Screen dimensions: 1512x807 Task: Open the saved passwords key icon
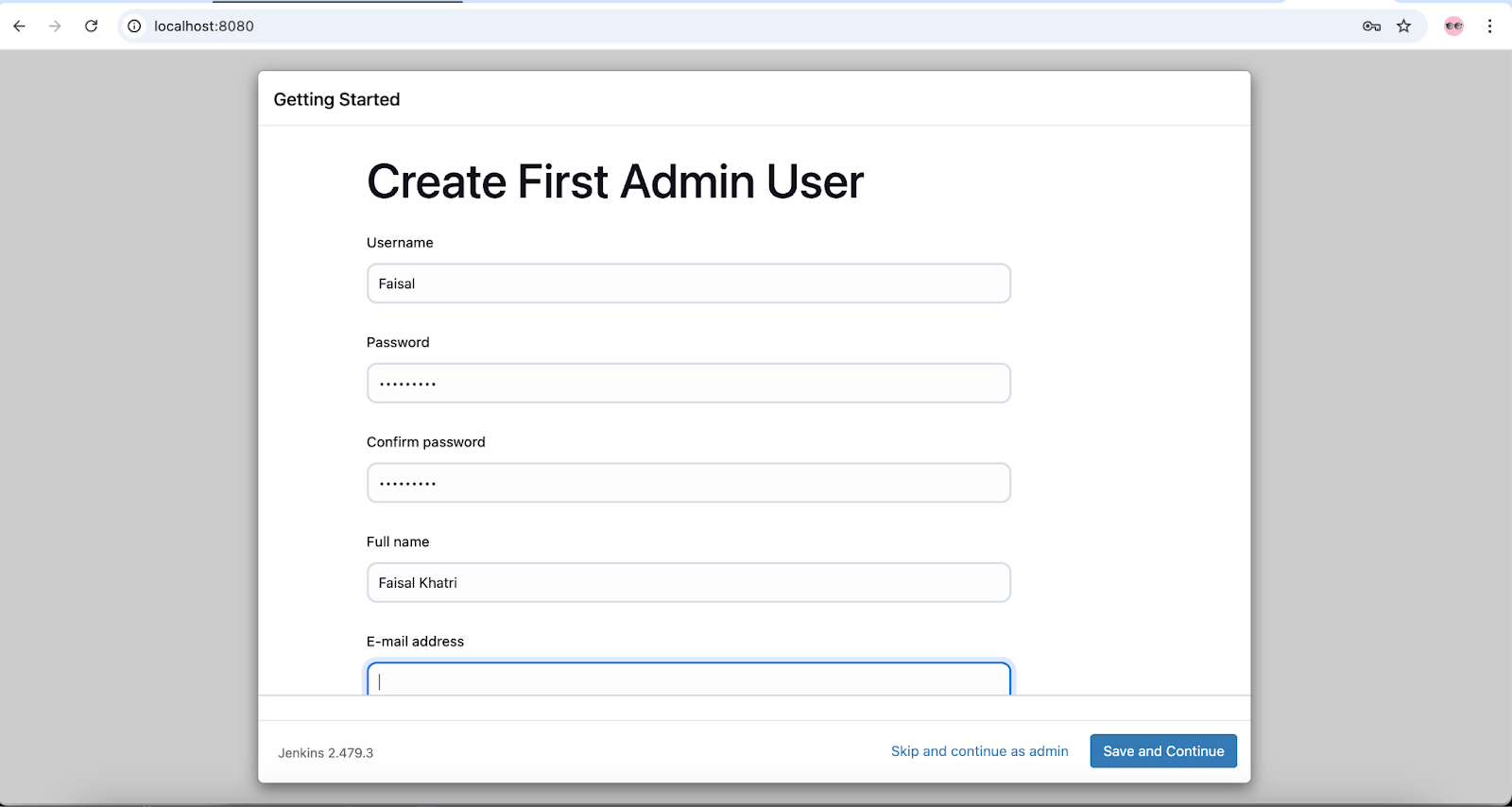coord(1371,26)
